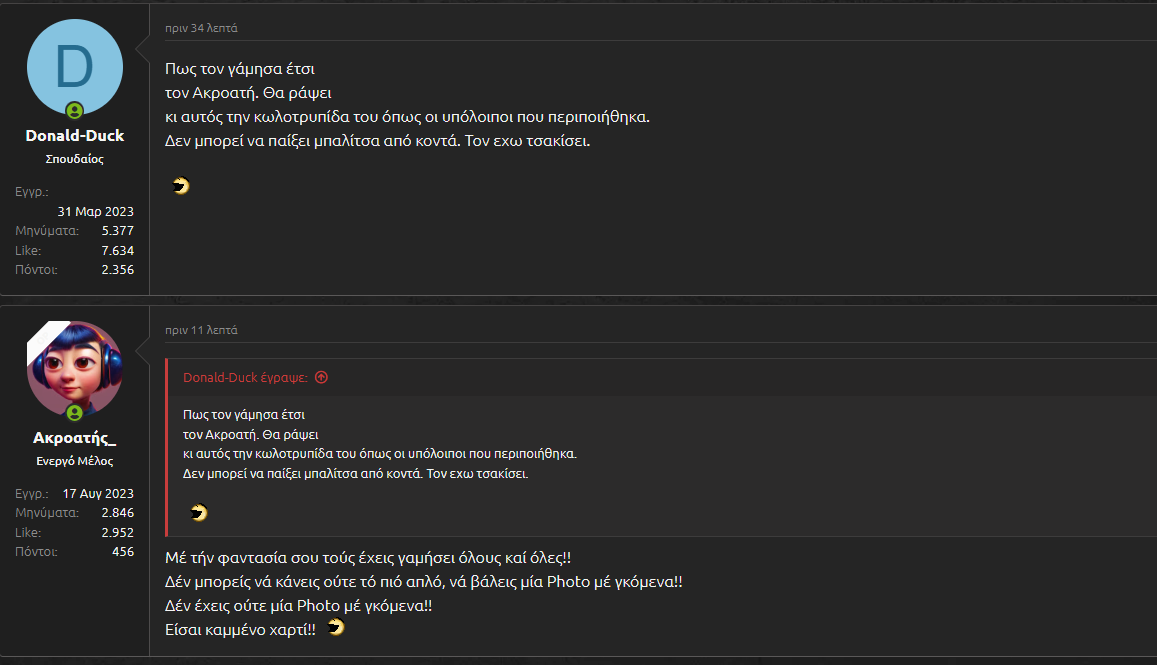The height and width of the screenshot is (665, 1157).
Task: Expand the quoted message block text
Action: click(380, 444)
